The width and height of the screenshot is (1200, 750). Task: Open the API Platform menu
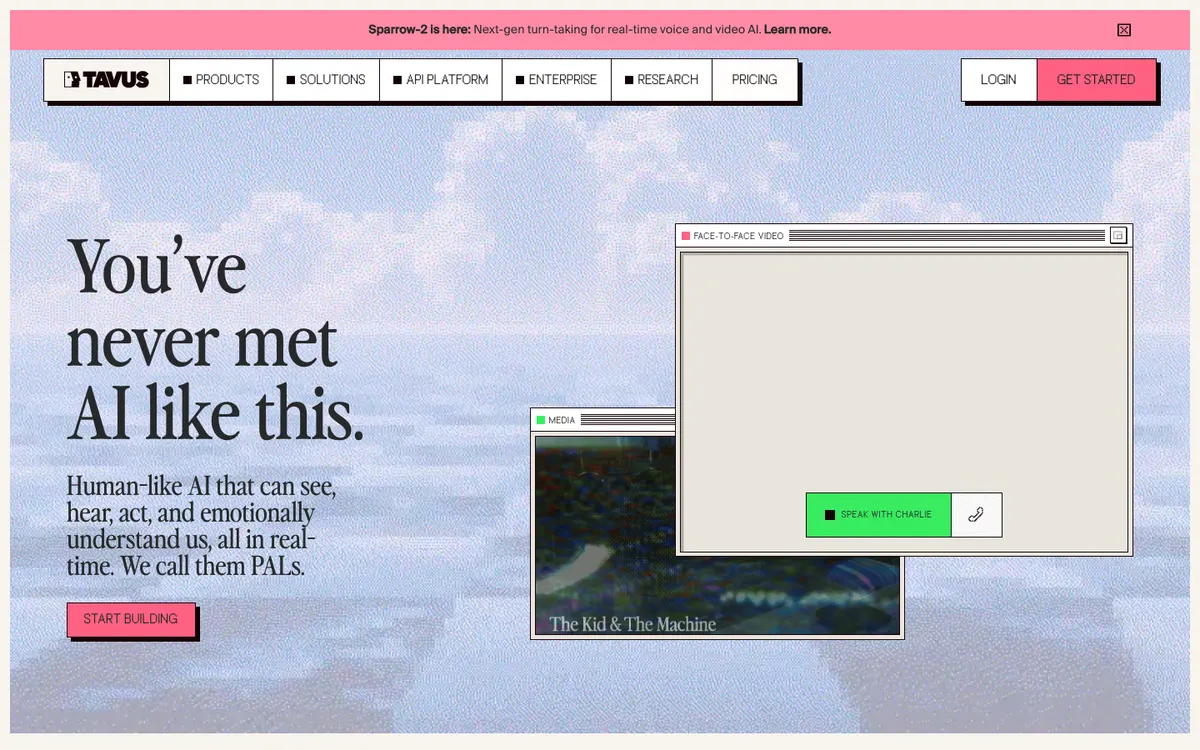click(x=441, y=80)
